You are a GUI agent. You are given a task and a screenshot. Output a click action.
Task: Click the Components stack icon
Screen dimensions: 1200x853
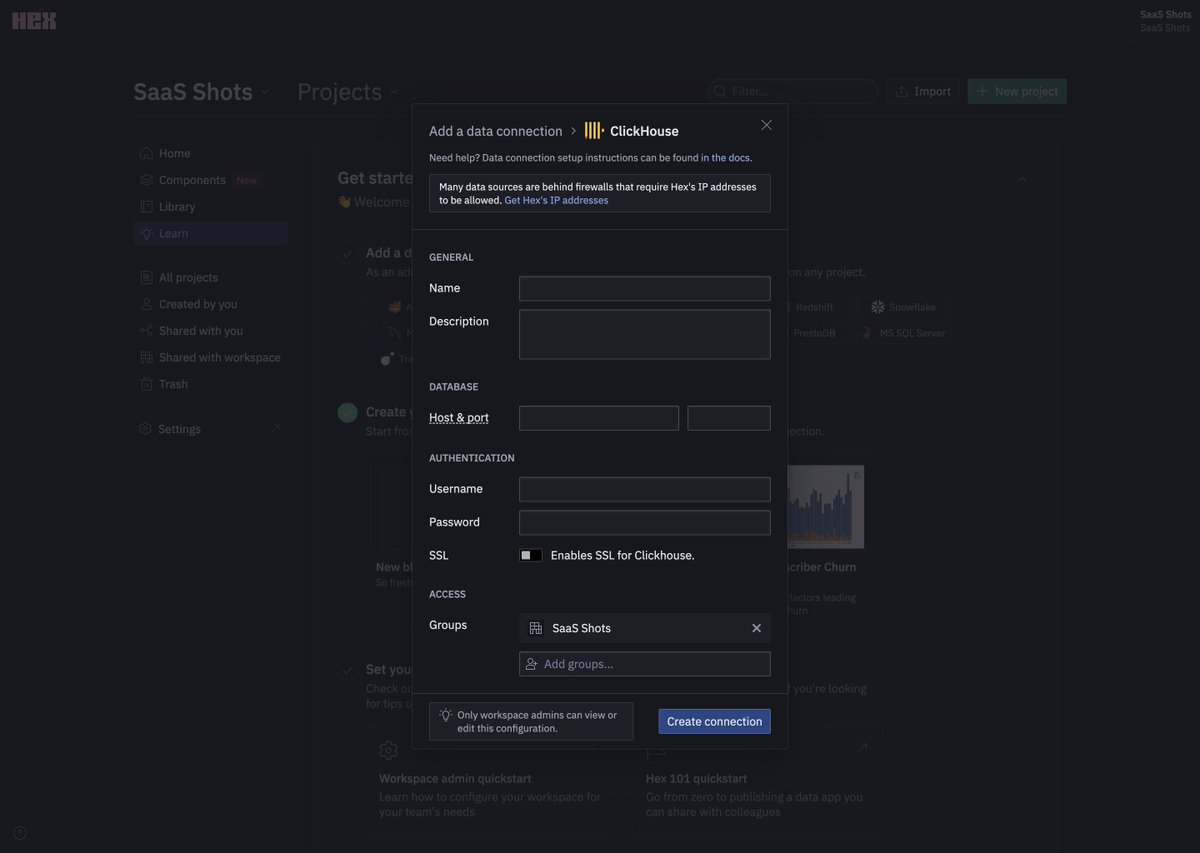(x=146, y=180)
